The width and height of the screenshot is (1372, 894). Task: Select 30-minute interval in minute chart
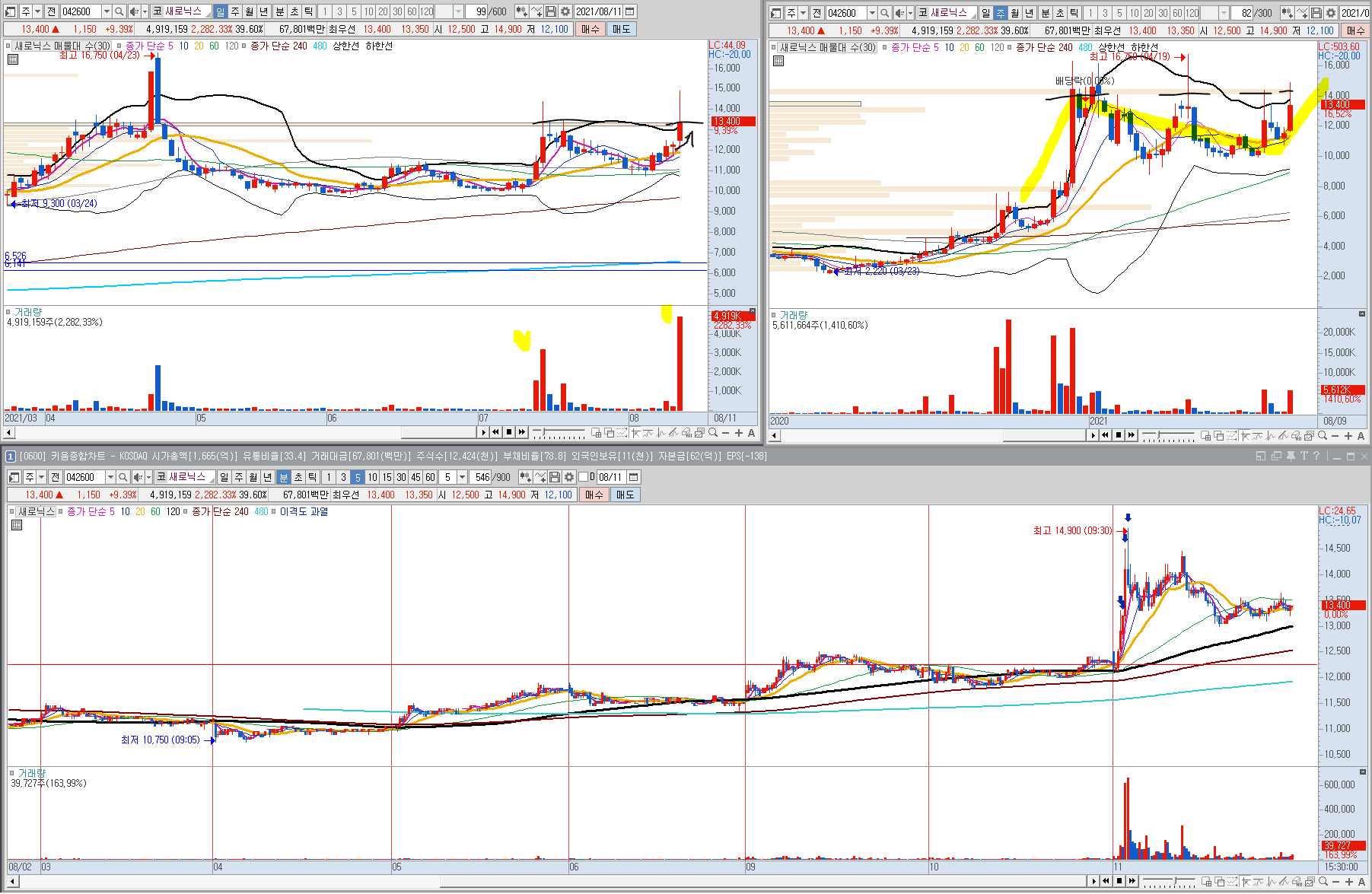401,477
